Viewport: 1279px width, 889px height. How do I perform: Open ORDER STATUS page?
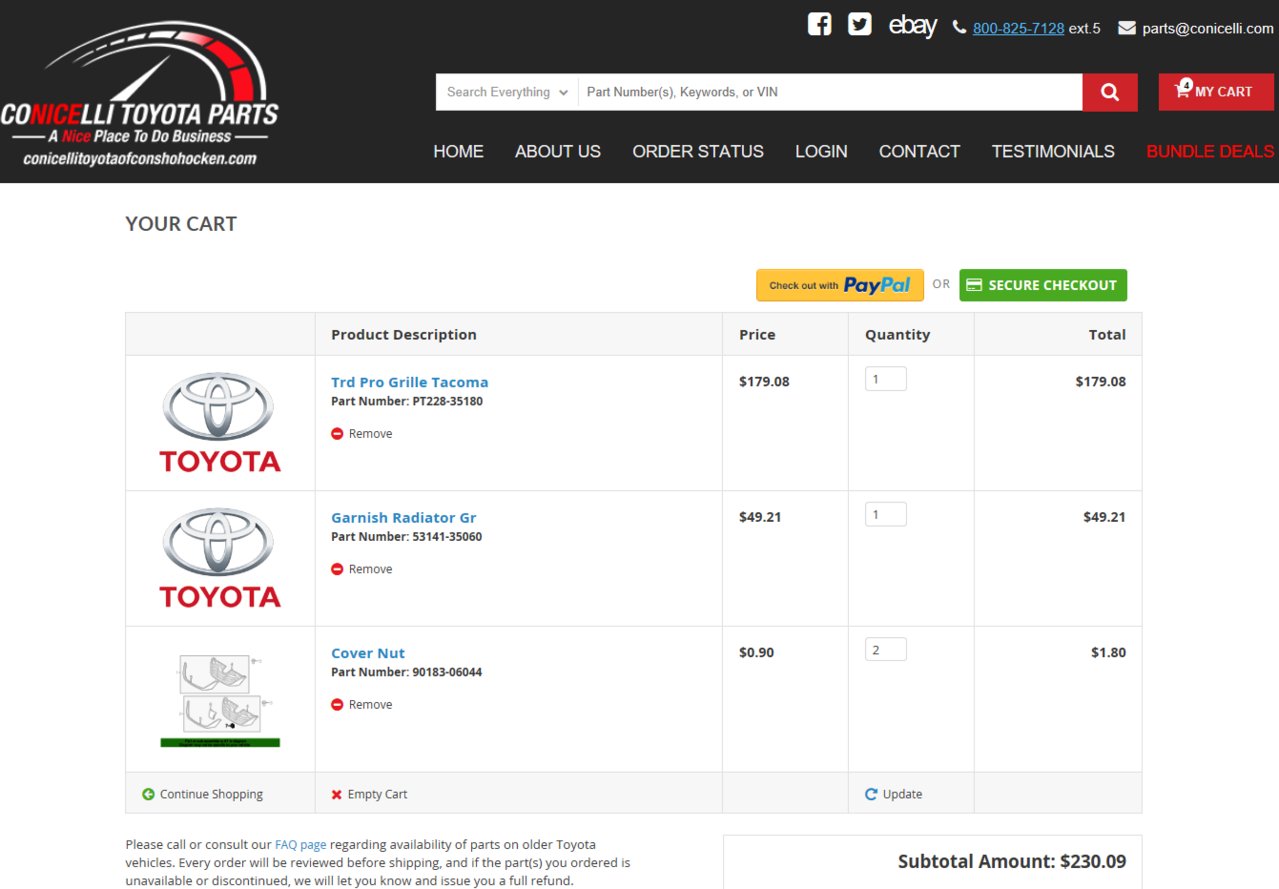[698, 152]
